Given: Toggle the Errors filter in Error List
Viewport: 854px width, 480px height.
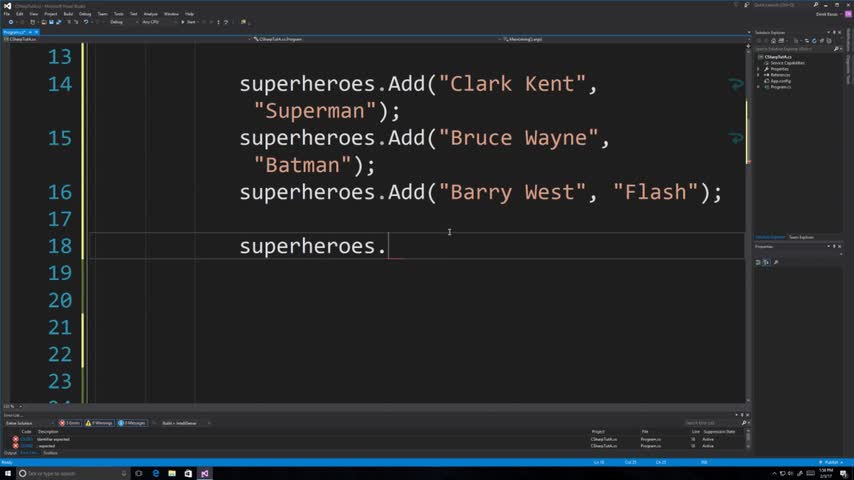Looking at the screenshot, I should tap(70, 423).
